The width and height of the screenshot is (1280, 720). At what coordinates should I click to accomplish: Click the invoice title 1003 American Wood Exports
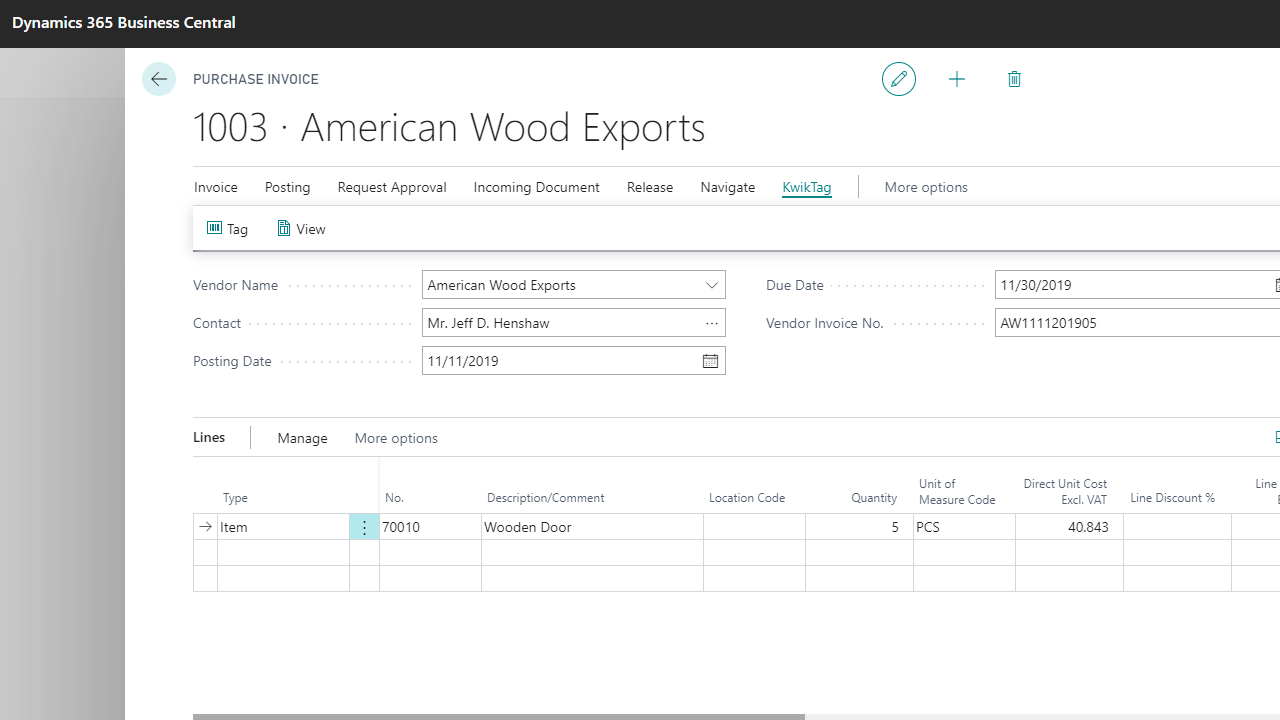pyautogui.click(x=449, y=128)
